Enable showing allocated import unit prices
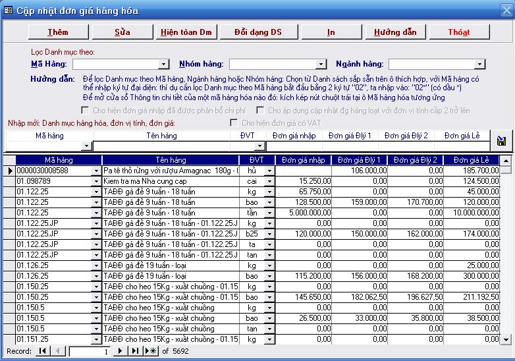Screen dimensions: 515x361 (x=85, y=110)
